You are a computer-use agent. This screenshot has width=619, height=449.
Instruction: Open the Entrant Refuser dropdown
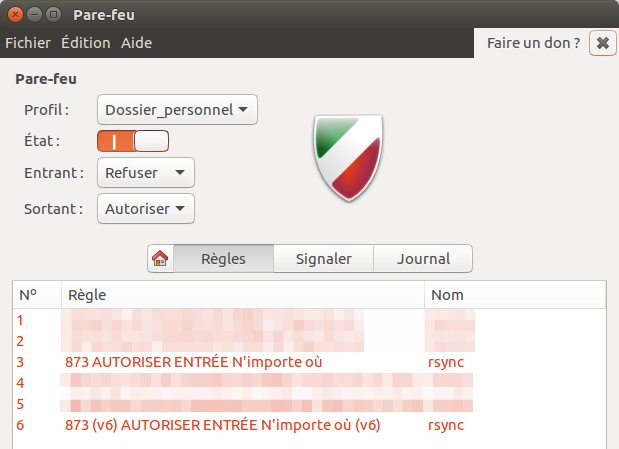point(146,173)
